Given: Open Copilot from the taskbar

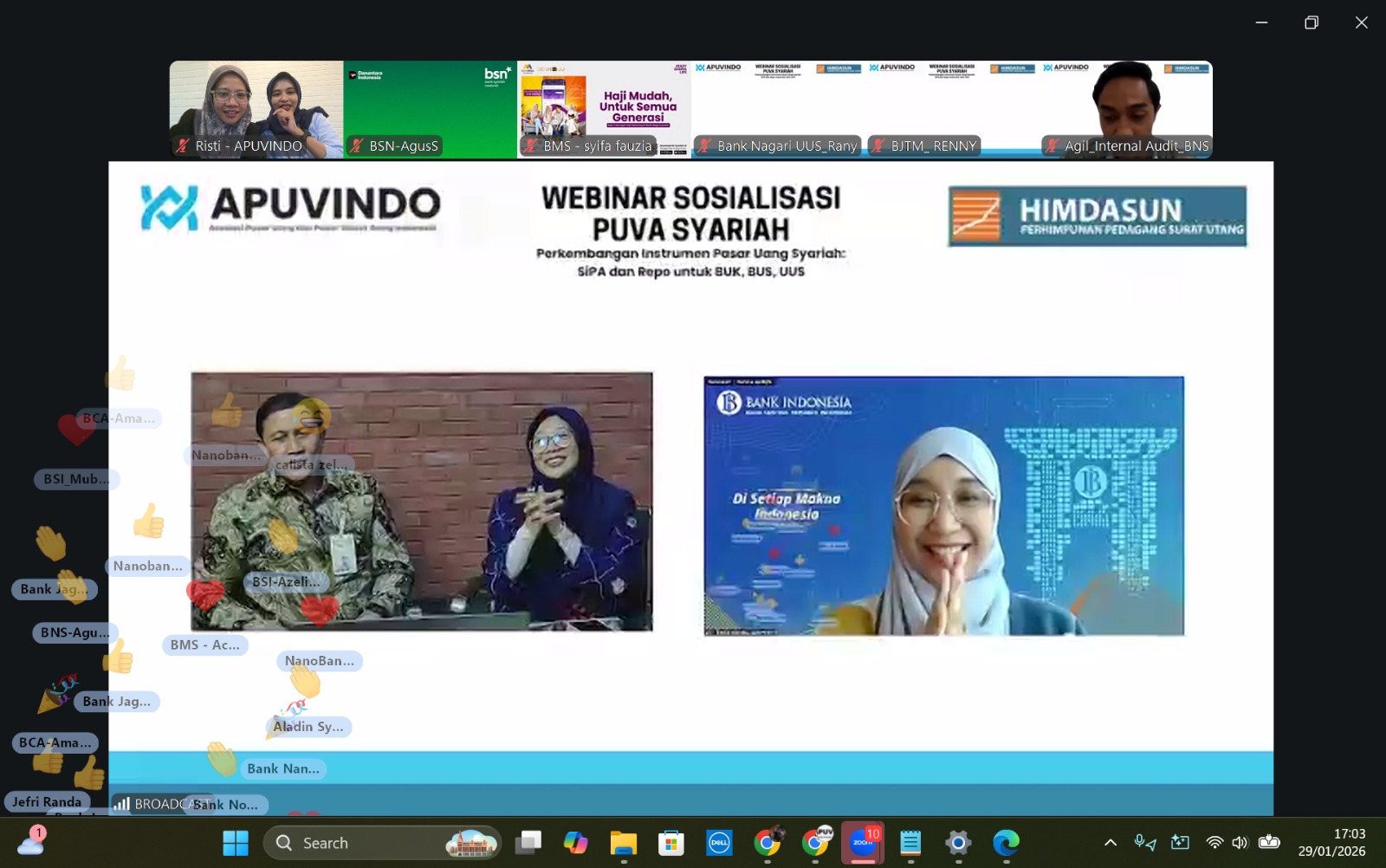Looking at the screenshot, I should (x=575, y=843).
